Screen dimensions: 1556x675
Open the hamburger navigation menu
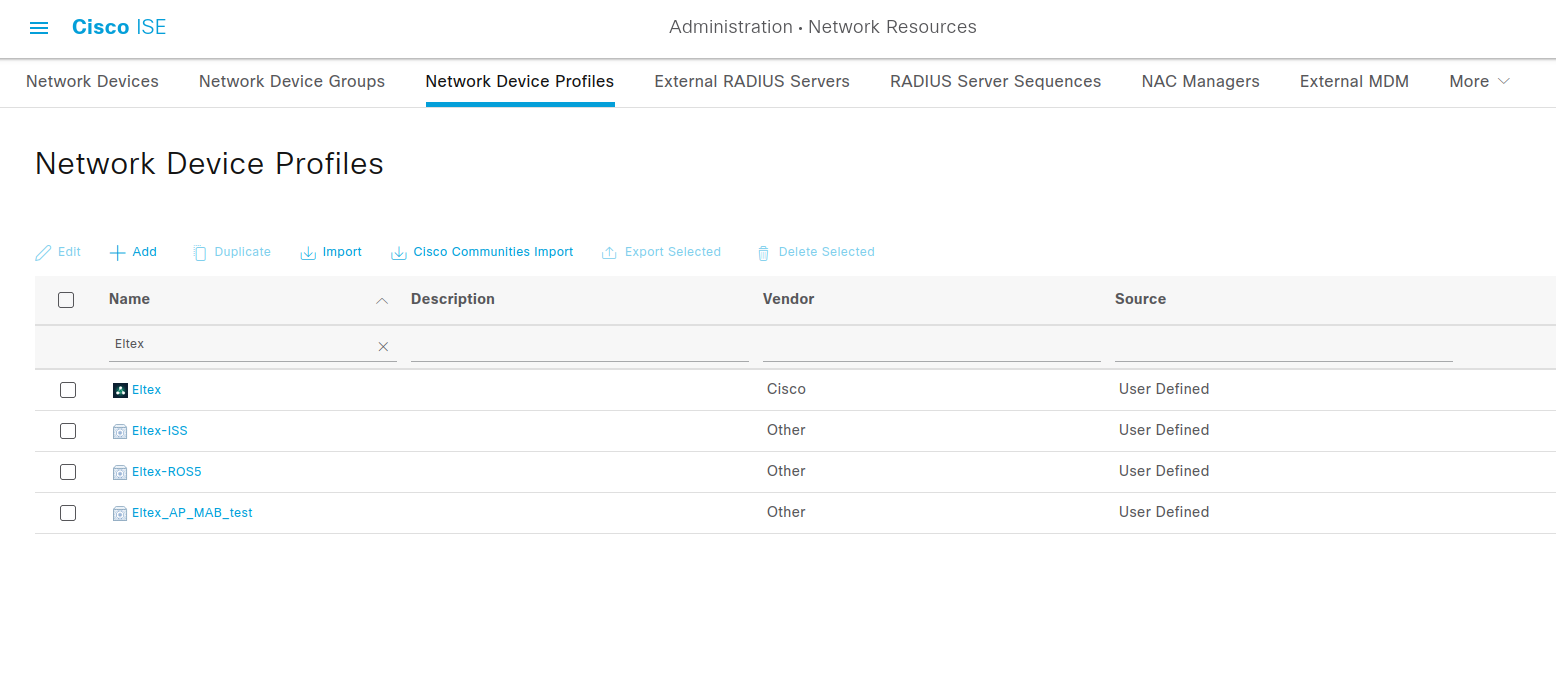pyautogui.click(x=39, y=28)
